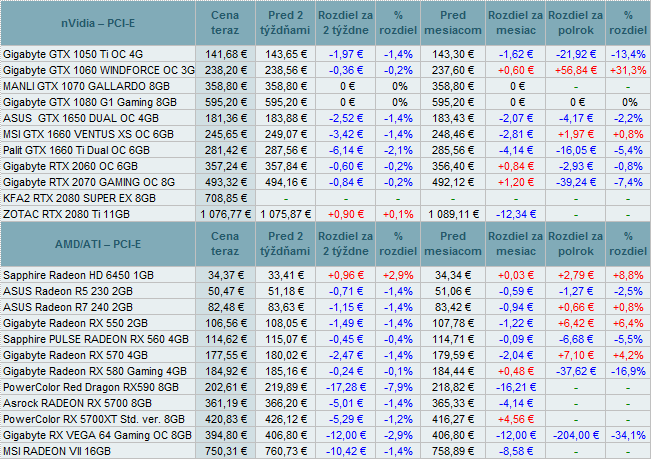Click 'Pred mesiacom' header in AMD/ATI section
The image size is (651, 459).
coord(453,244)
